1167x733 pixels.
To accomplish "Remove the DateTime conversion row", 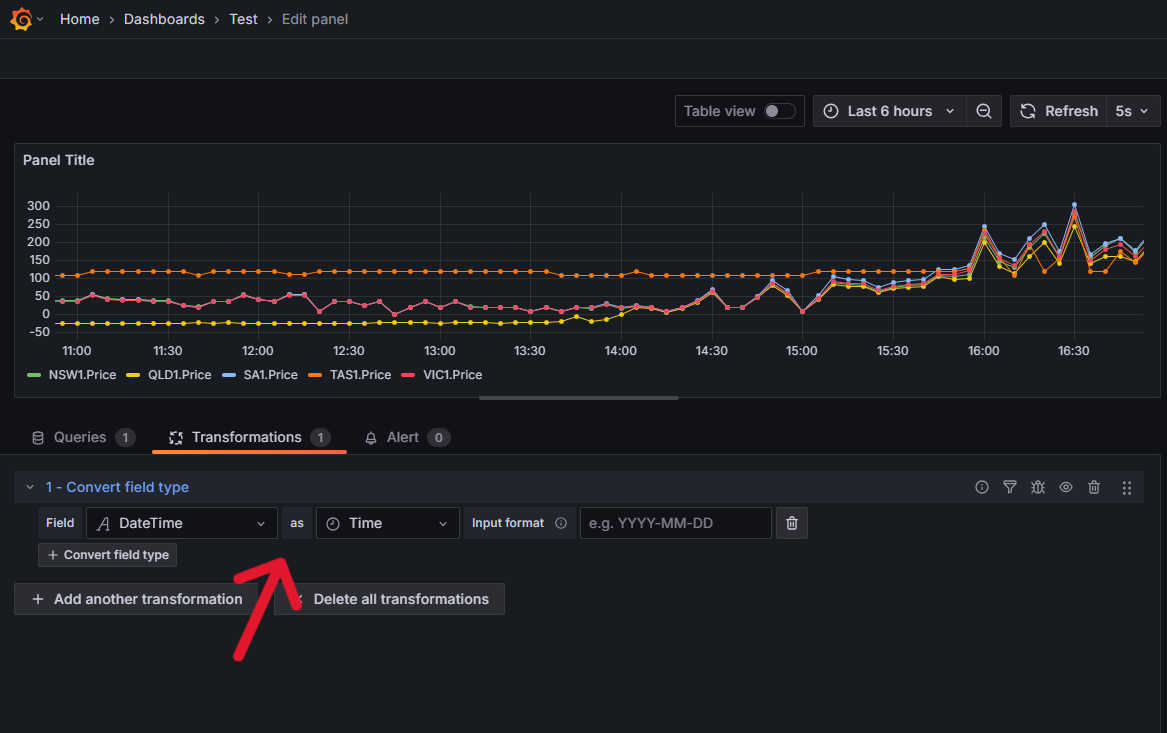I will point(792,523).
